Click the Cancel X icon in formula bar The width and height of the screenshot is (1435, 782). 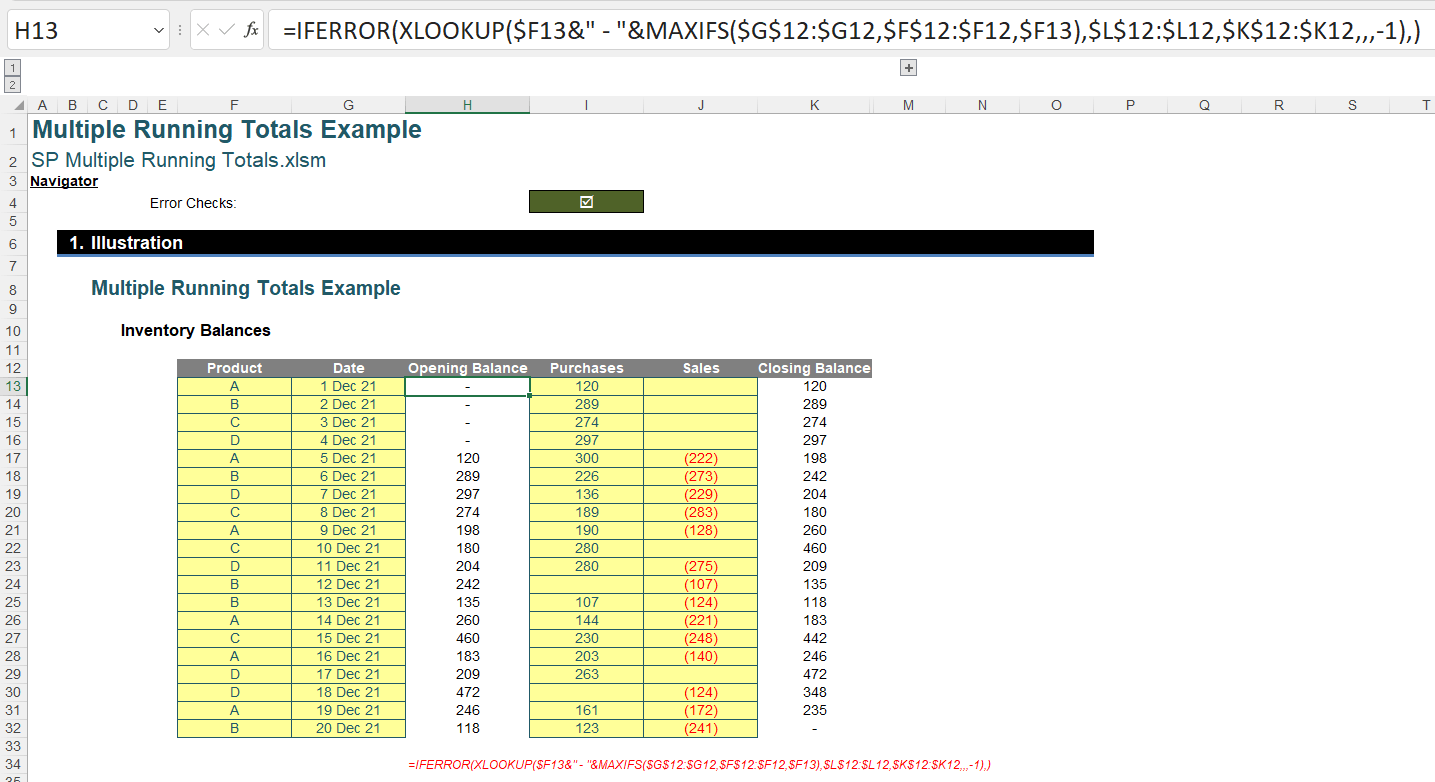203,30
